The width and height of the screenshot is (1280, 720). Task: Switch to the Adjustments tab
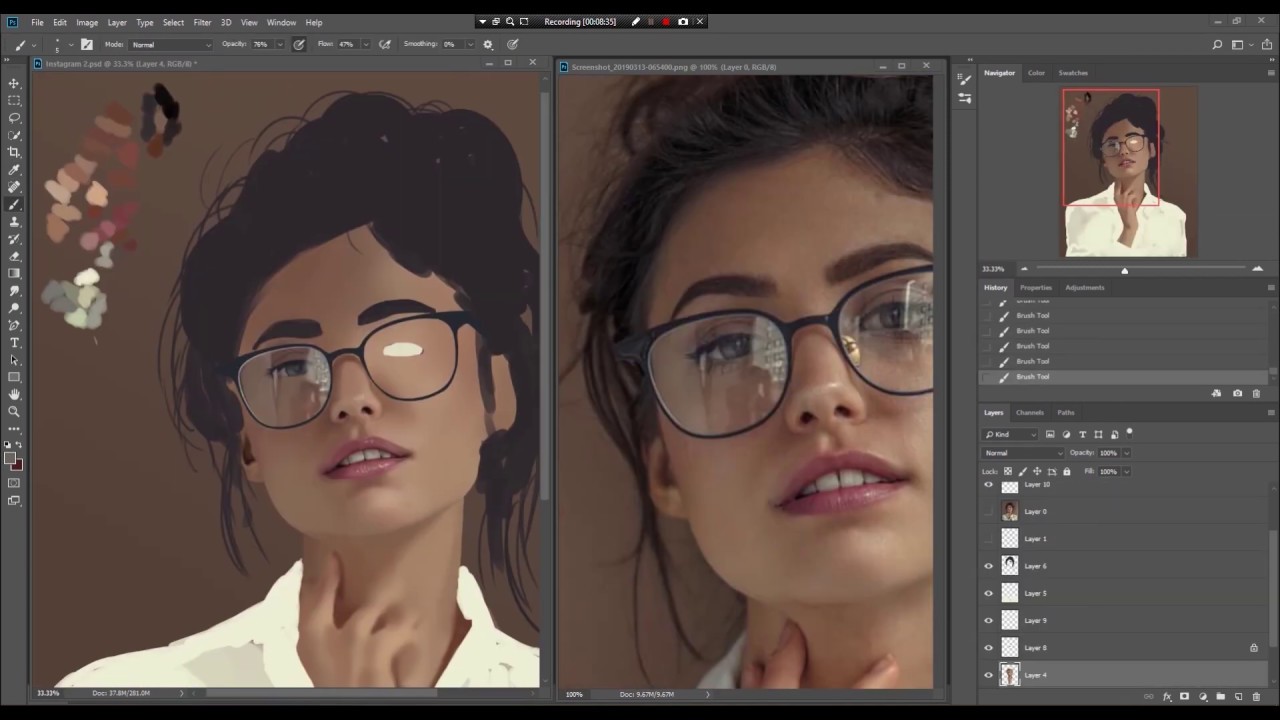click(1084, 288)
